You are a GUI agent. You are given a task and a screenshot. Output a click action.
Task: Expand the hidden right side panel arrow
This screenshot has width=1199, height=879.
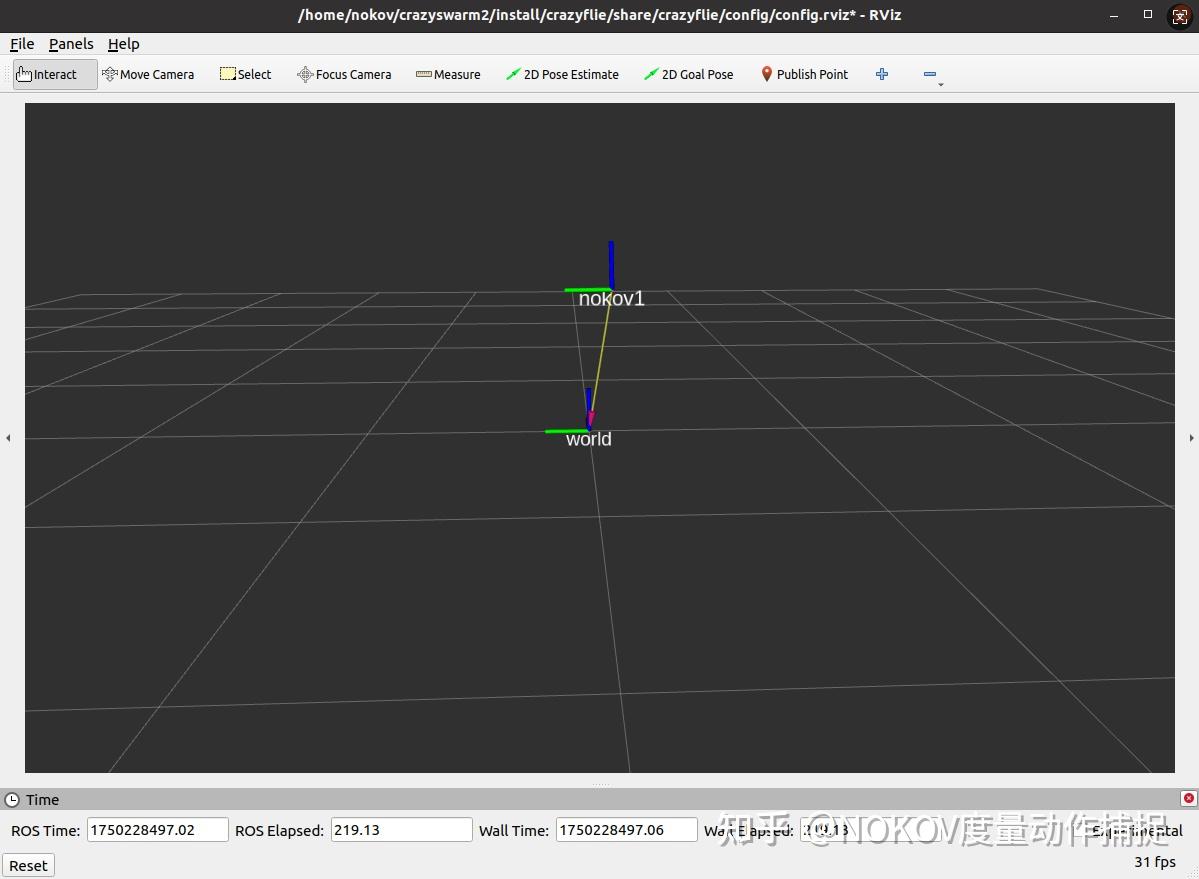coord(1191,438)
